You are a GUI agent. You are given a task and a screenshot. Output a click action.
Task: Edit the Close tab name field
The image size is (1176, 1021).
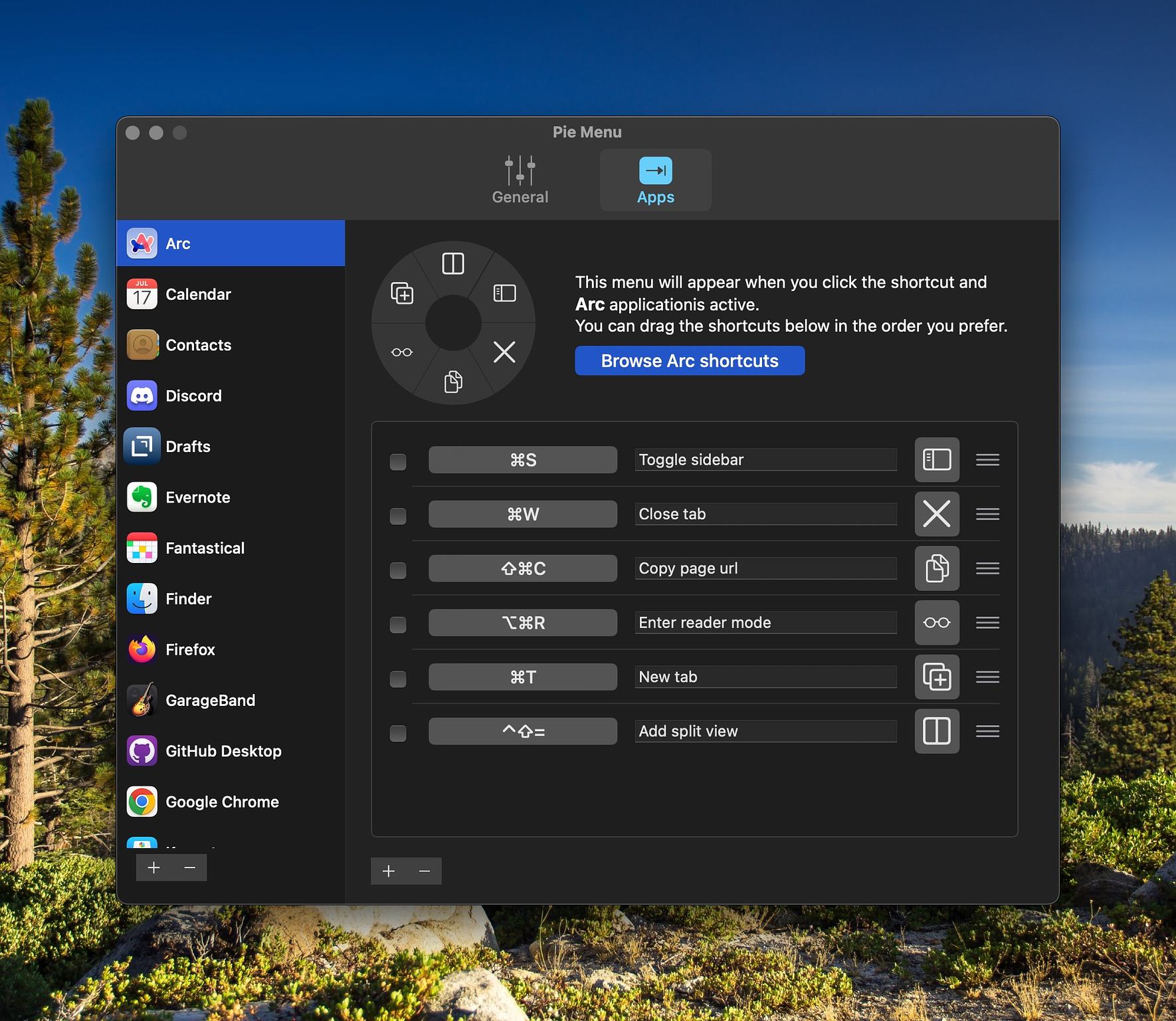point(765,514)
